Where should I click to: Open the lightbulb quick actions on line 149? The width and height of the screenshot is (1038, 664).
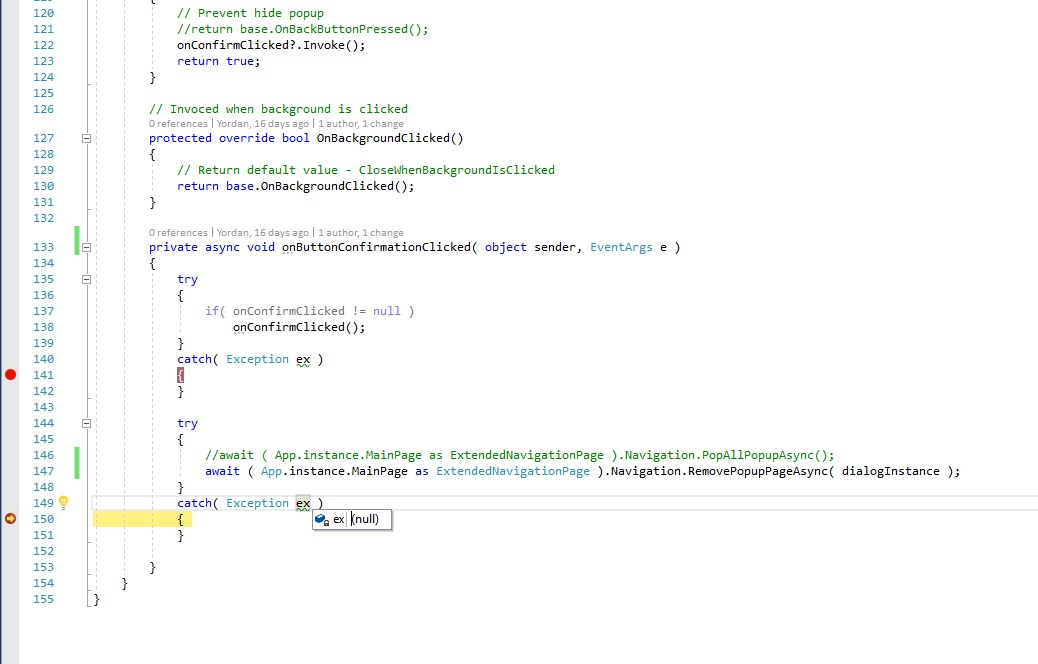pyautogui.click(x=64, y=502)
